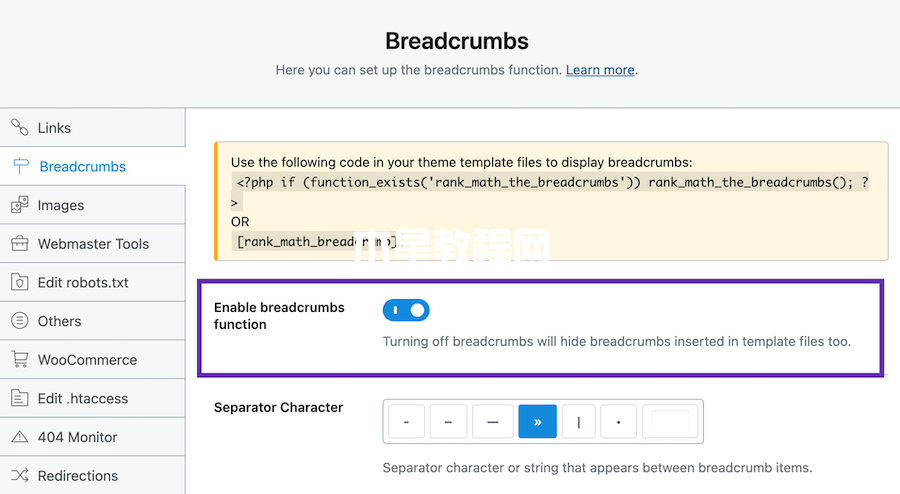Viewport: 900px width, 494px height.
Task: Click the WooCommerce cart icon
Action: point(20,359)
